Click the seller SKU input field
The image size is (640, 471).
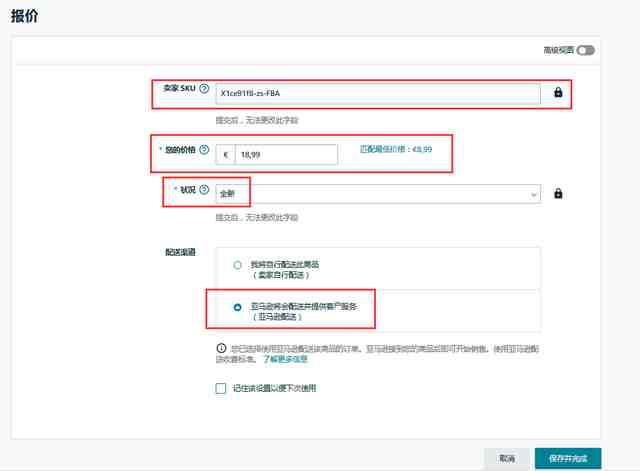tap(378, 93)
